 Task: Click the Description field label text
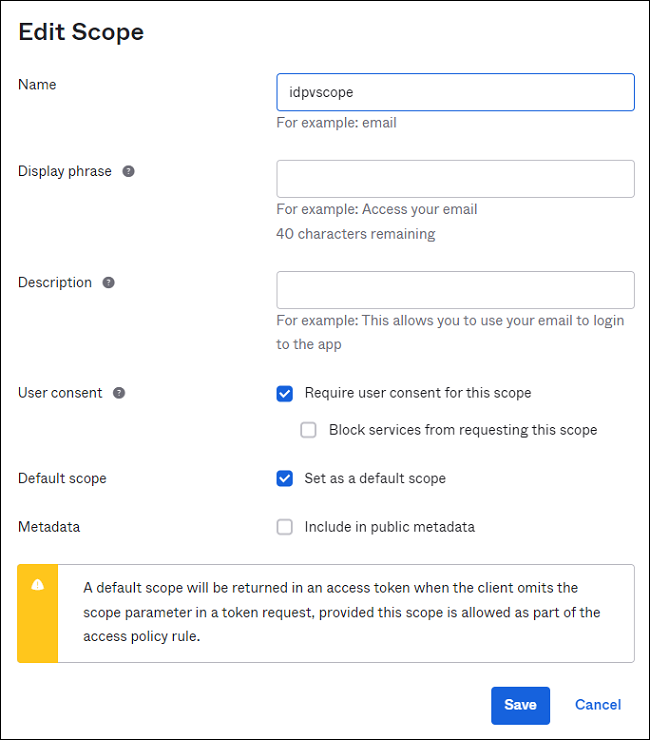(x=55, y=282)
